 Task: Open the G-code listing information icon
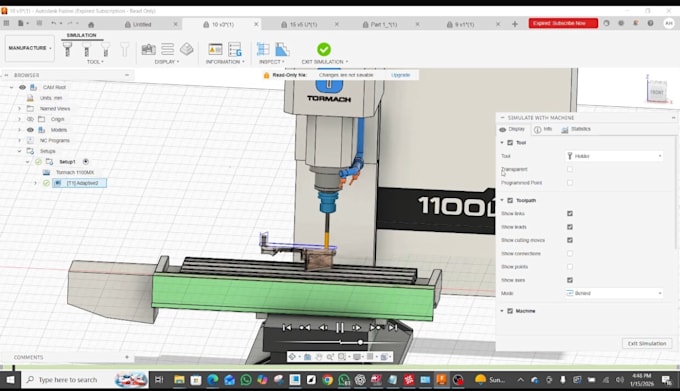(235, 49)
